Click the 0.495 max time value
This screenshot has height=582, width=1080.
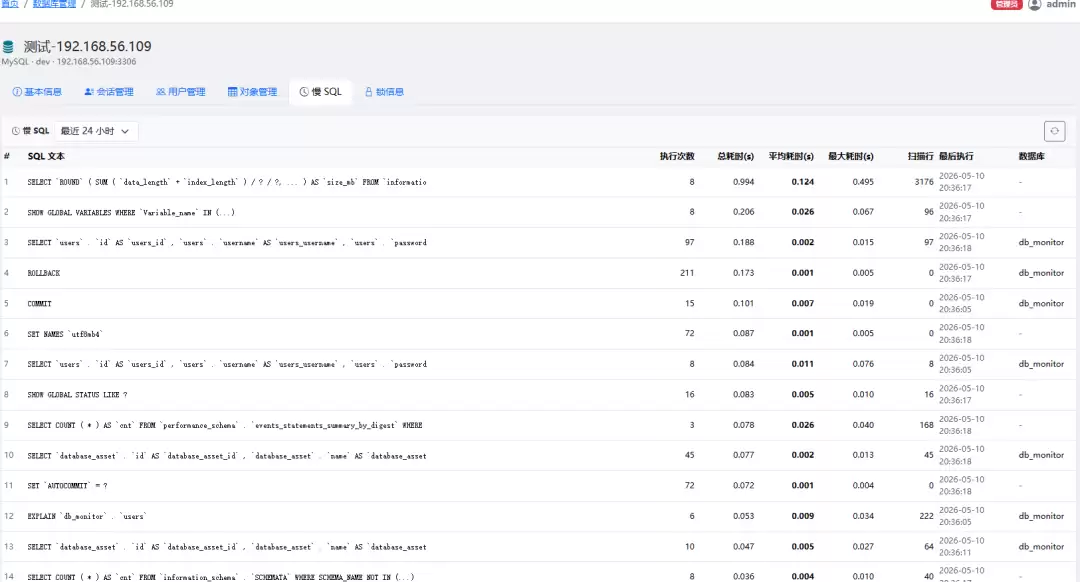tap(863, 182)
